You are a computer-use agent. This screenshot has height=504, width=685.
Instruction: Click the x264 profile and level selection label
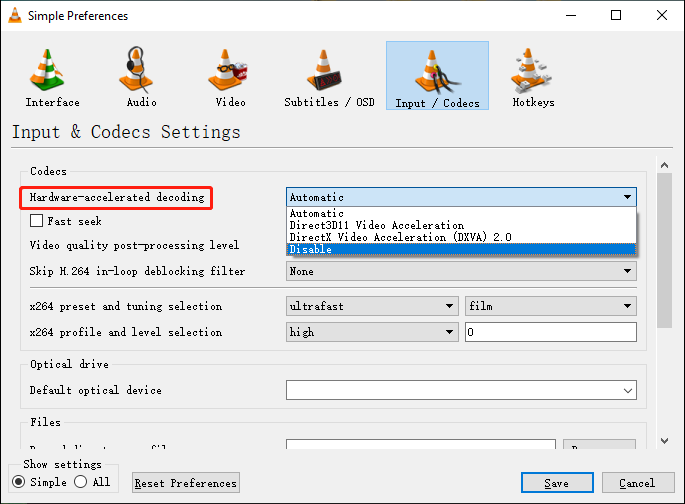tap(126, 332)
